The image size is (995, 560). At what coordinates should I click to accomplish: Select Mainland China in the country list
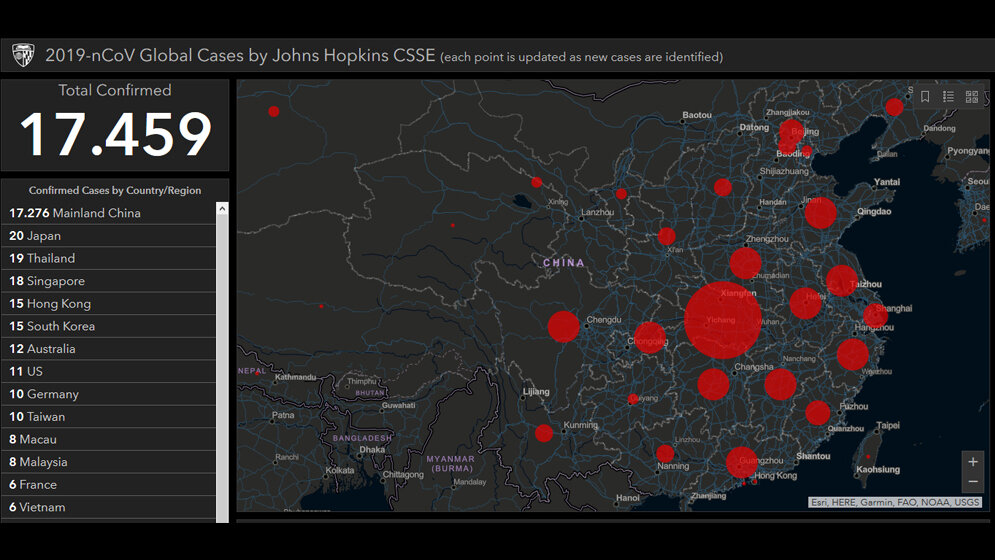[75, 213]
